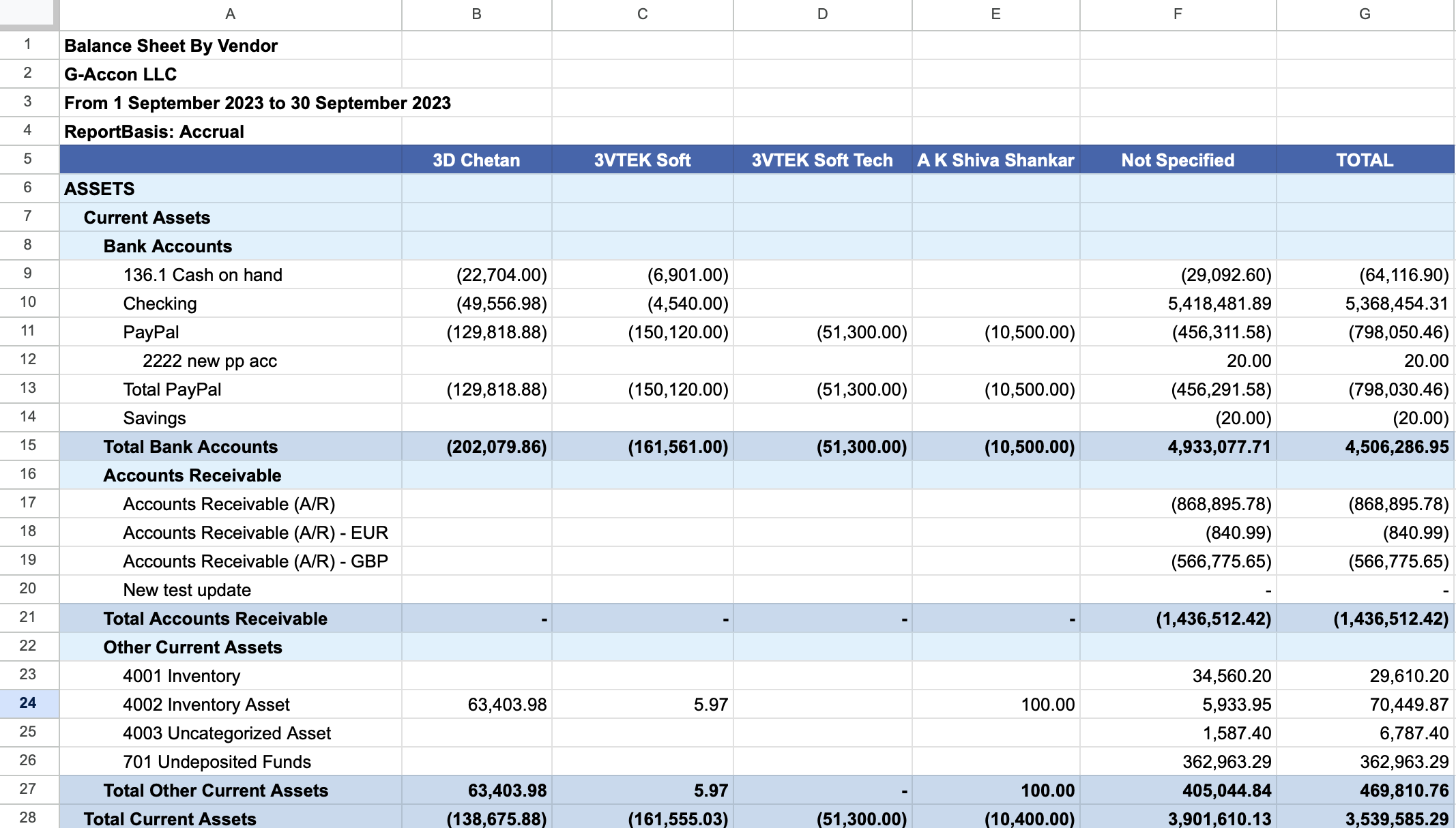This screenshot has height=828, width=1456.
Task: Select column A header
Action: coord(231,14)
